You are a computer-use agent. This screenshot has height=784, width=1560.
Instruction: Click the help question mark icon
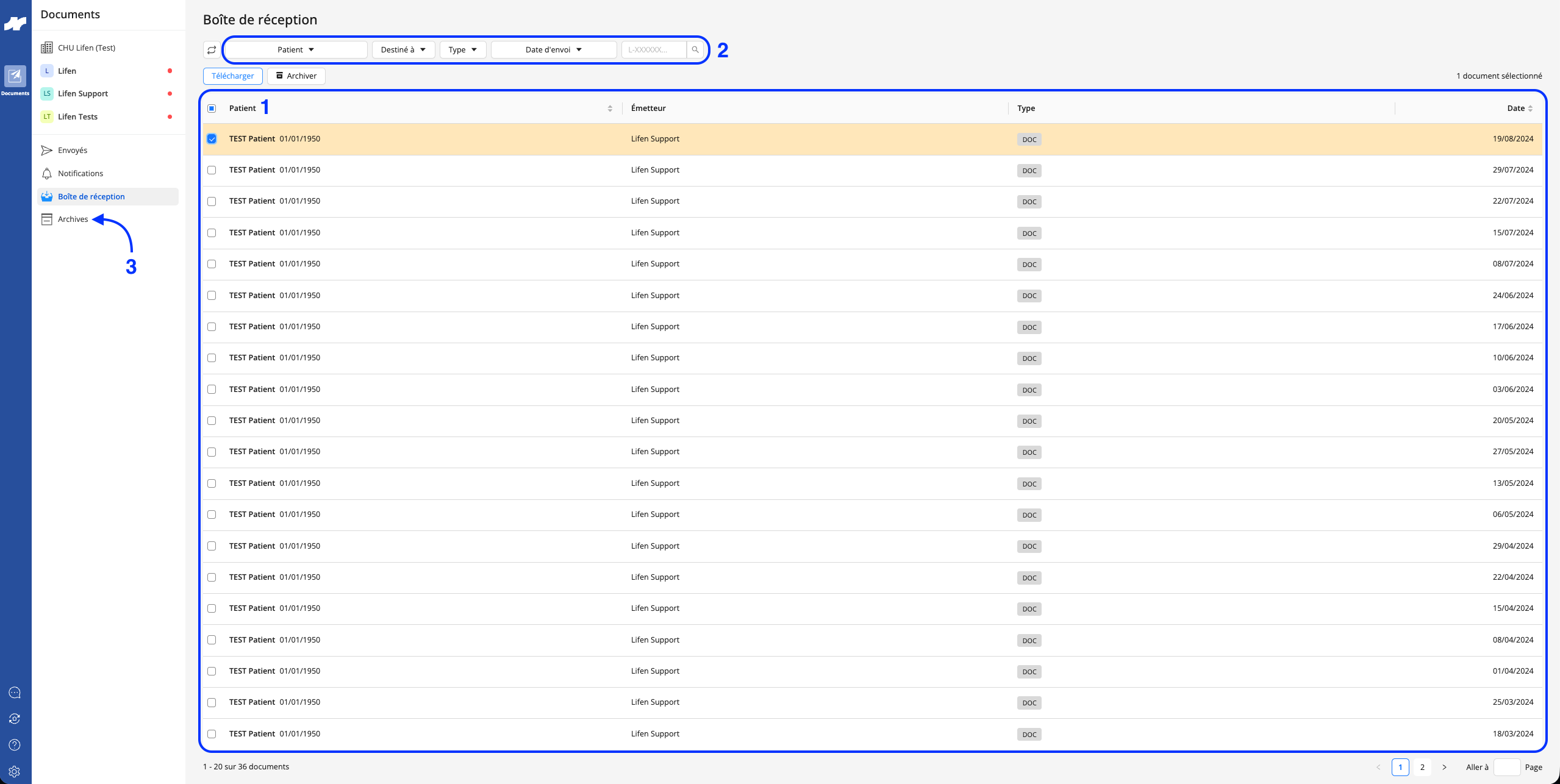[15, 745]
